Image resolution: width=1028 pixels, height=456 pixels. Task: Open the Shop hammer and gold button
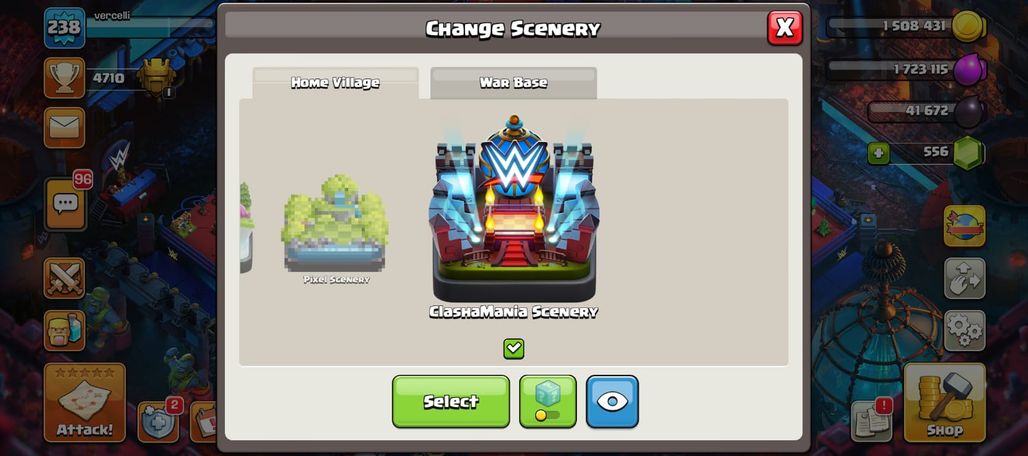[945, 402]
